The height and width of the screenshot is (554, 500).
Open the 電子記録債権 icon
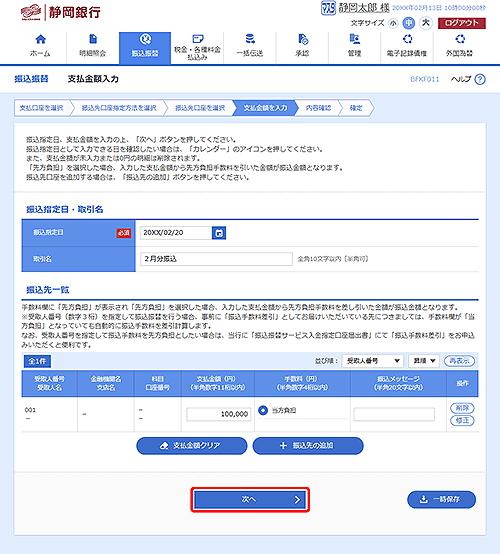click(407, 39)
